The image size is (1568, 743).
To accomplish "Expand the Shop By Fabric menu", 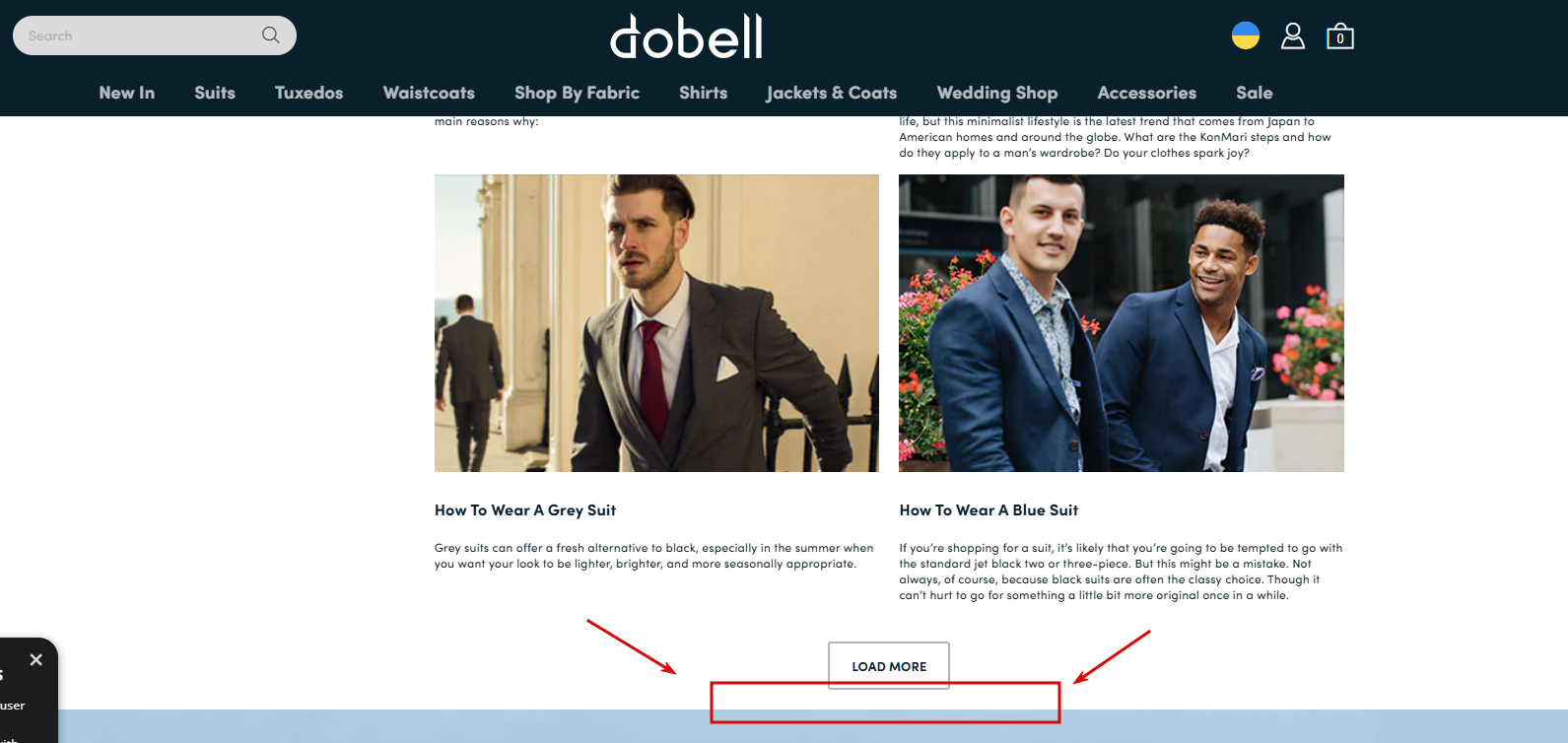I will click(577, 93).
